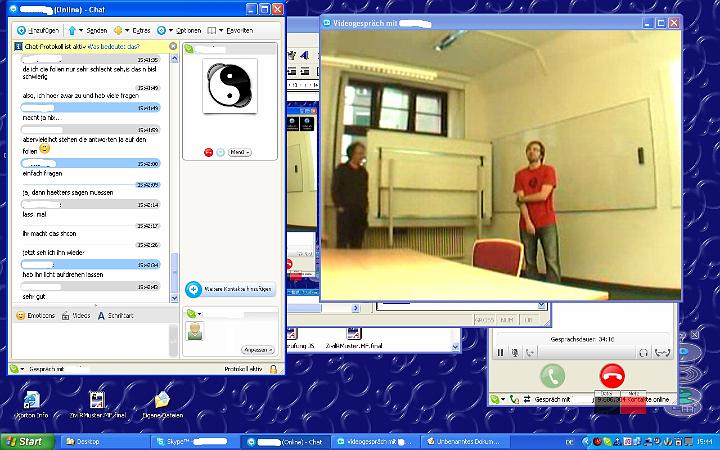Switch to the Desktop taskbar item
The image size is (720, 450).
[x=105, y=442]
